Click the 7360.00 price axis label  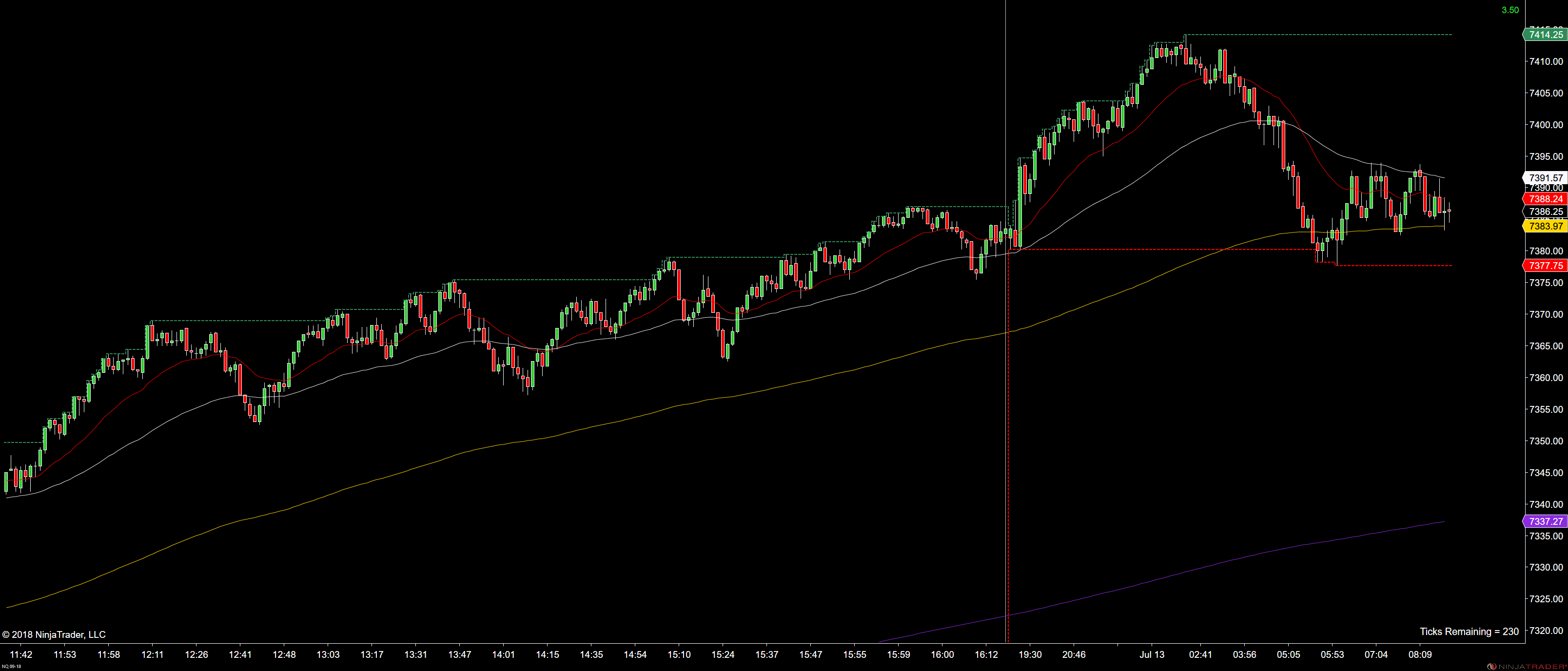pos(1546,377)
